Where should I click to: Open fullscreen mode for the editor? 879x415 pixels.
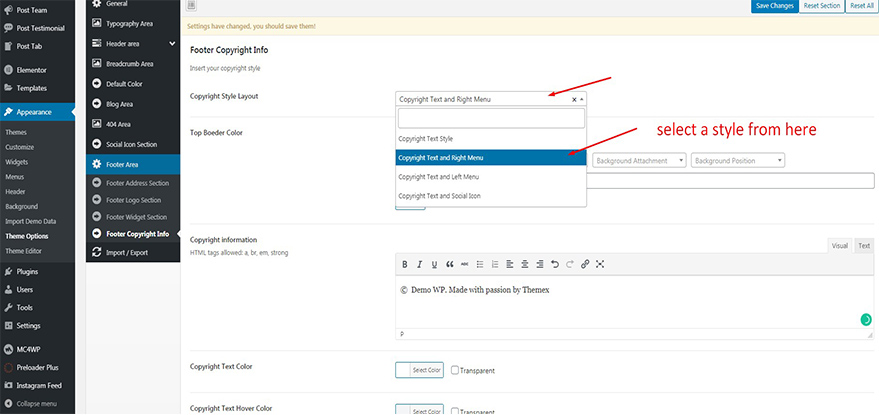pyautogui.click(x=600, y=264)
